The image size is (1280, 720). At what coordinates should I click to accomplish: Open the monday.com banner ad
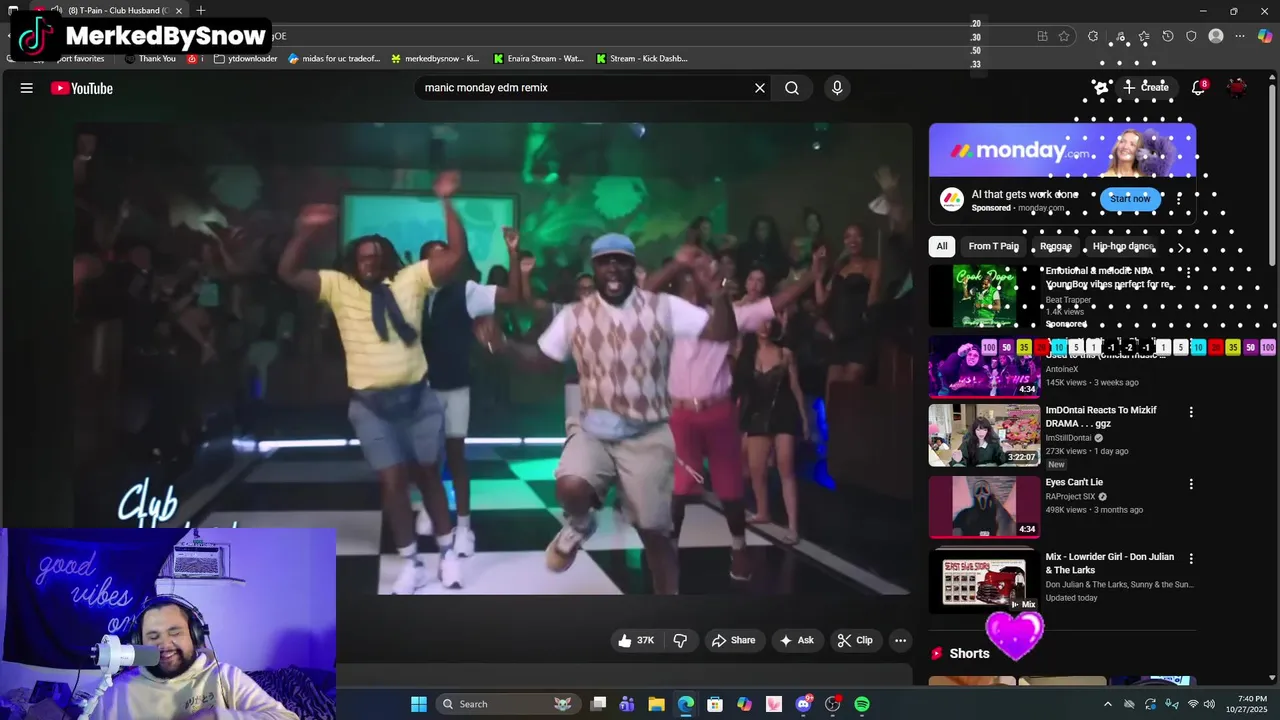point(1062,150)
